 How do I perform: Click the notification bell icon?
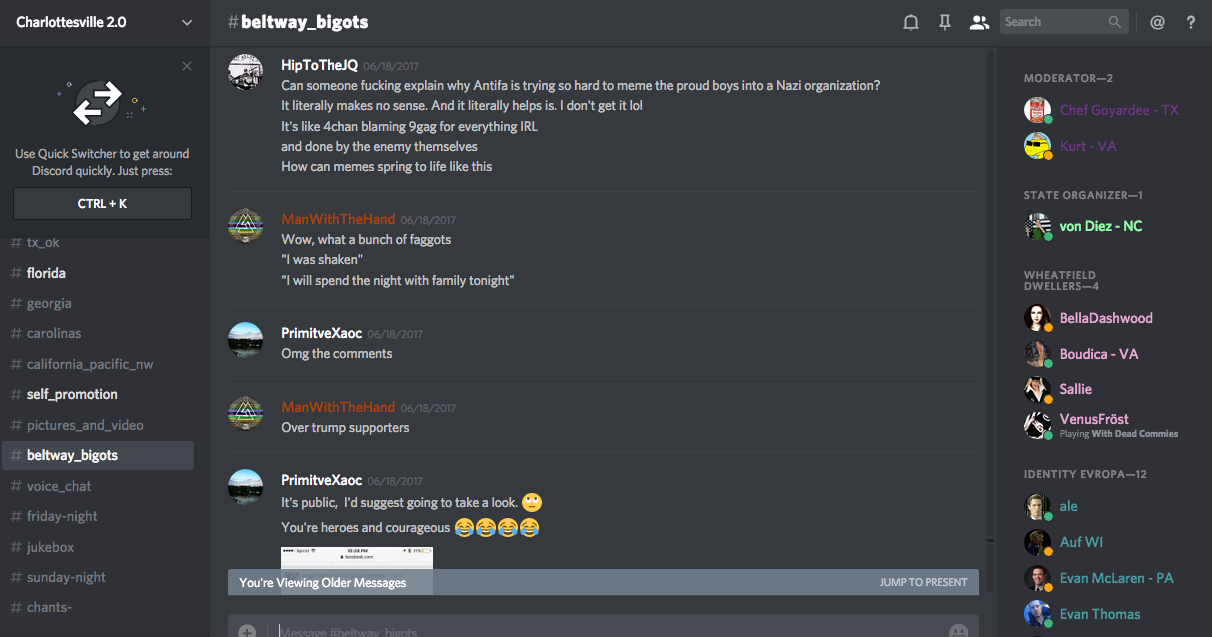pyautogui.click(x=911, y=22)
